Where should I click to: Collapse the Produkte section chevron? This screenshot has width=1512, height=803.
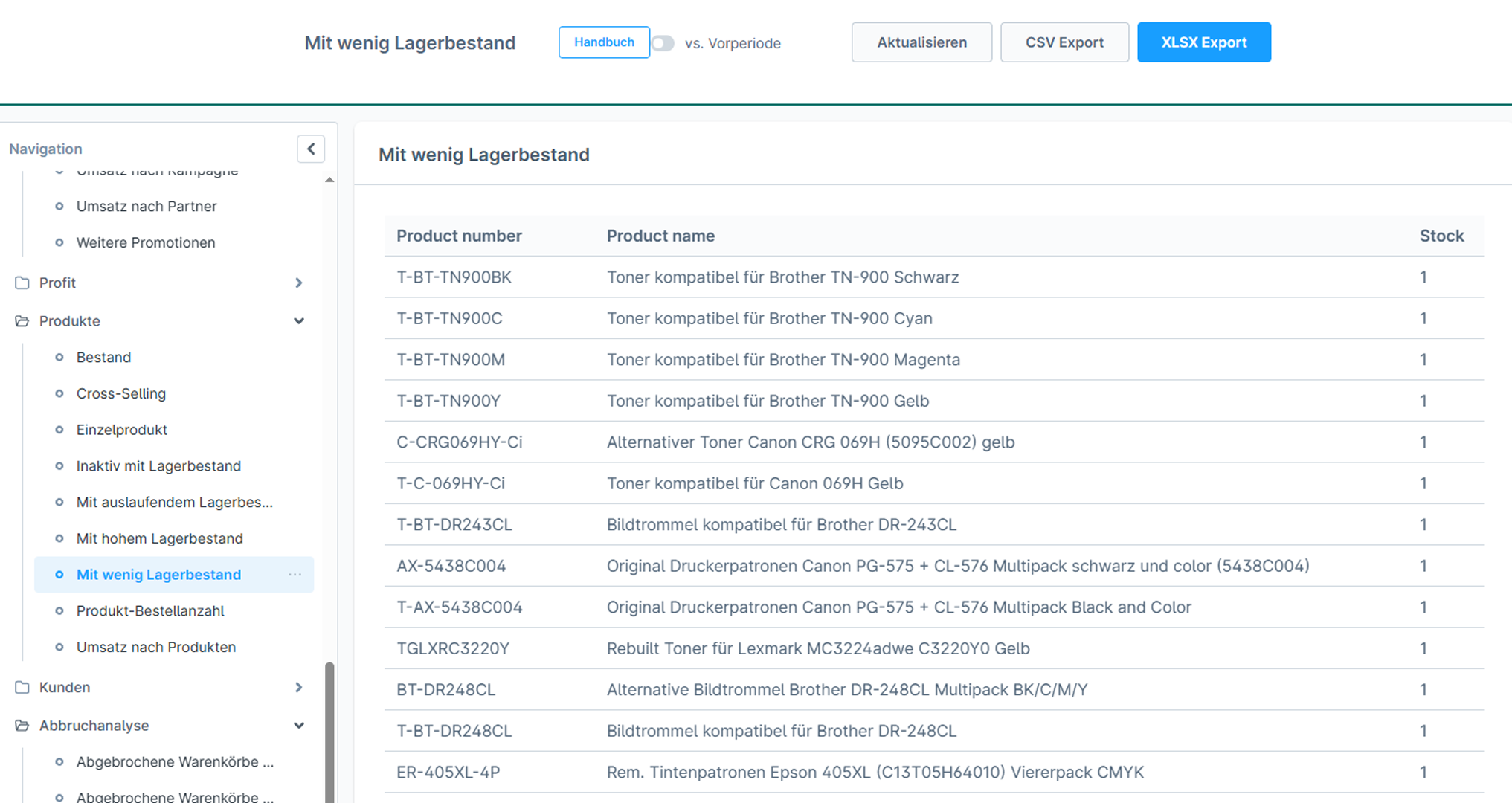pos(299,321)
